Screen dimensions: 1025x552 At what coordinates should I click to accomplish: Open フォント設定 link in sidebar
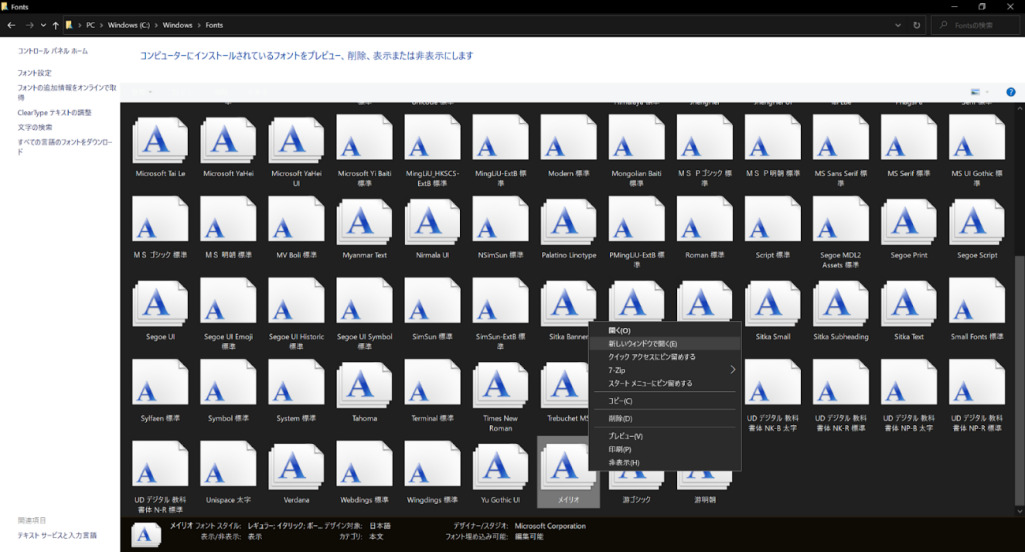coord(34,73)
